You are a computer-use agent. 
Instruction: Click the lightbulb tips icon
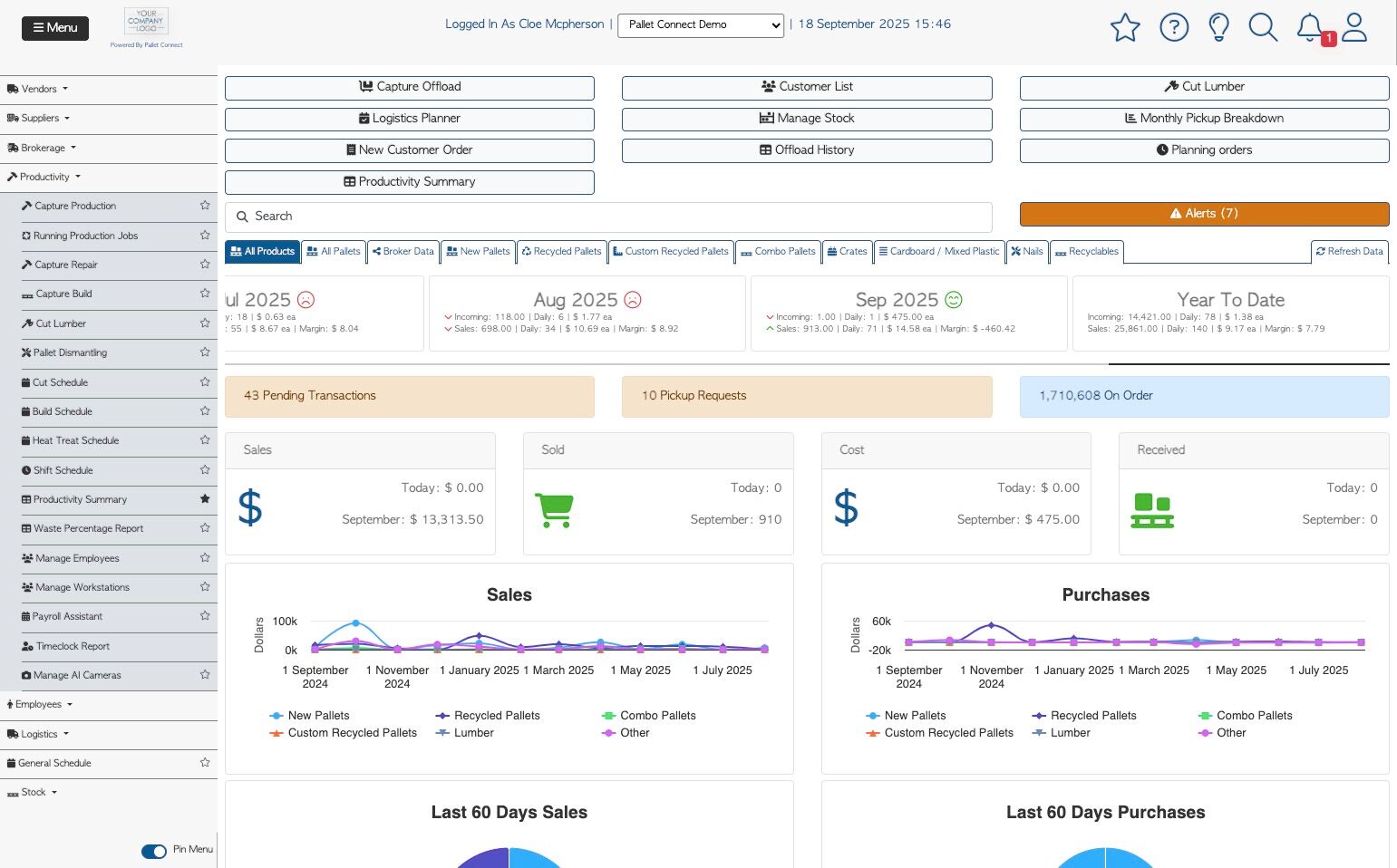(x=1219, y=27)
